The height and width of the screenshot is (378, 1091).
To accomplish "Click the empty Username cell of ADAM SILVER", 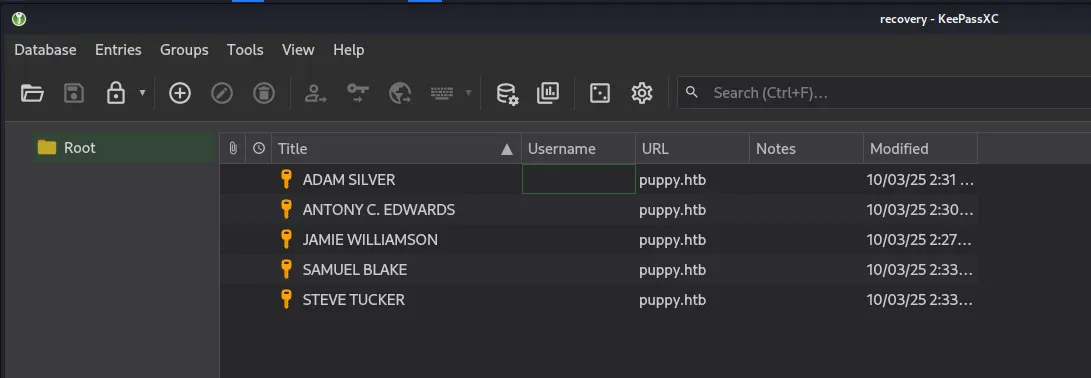I will (578, 180).
